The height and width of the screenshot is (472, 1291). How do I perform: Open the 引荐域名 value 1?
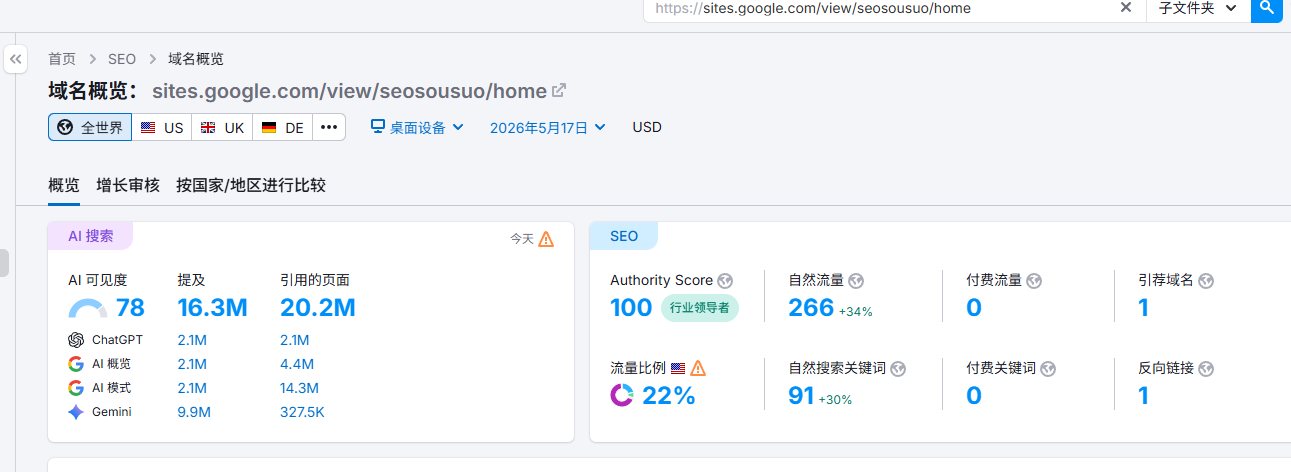[x=1144, y=307]
